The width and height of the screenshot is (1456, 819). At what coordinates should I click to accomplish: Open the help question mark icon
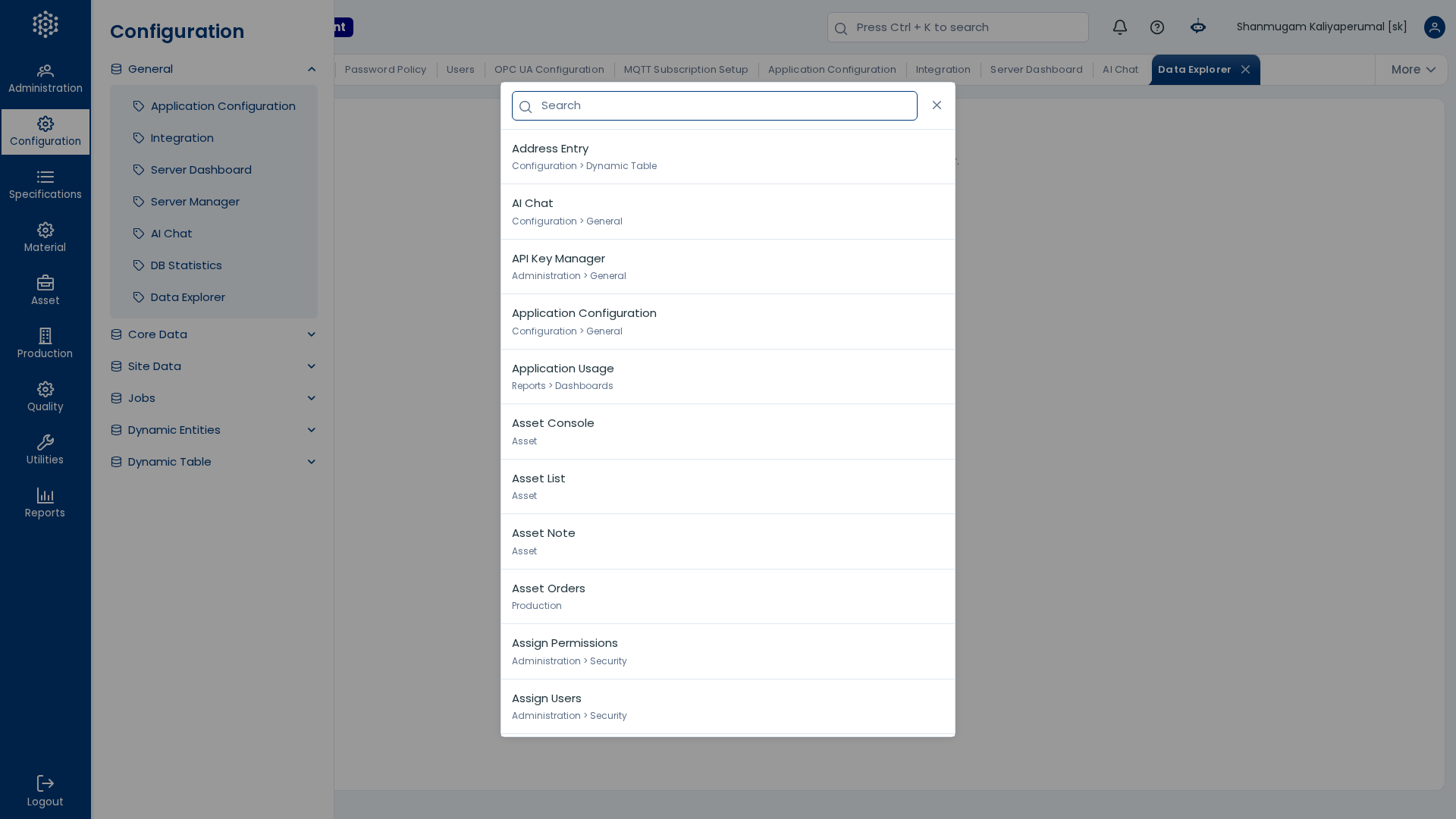pyautogui.click(x=1157, y=27)
